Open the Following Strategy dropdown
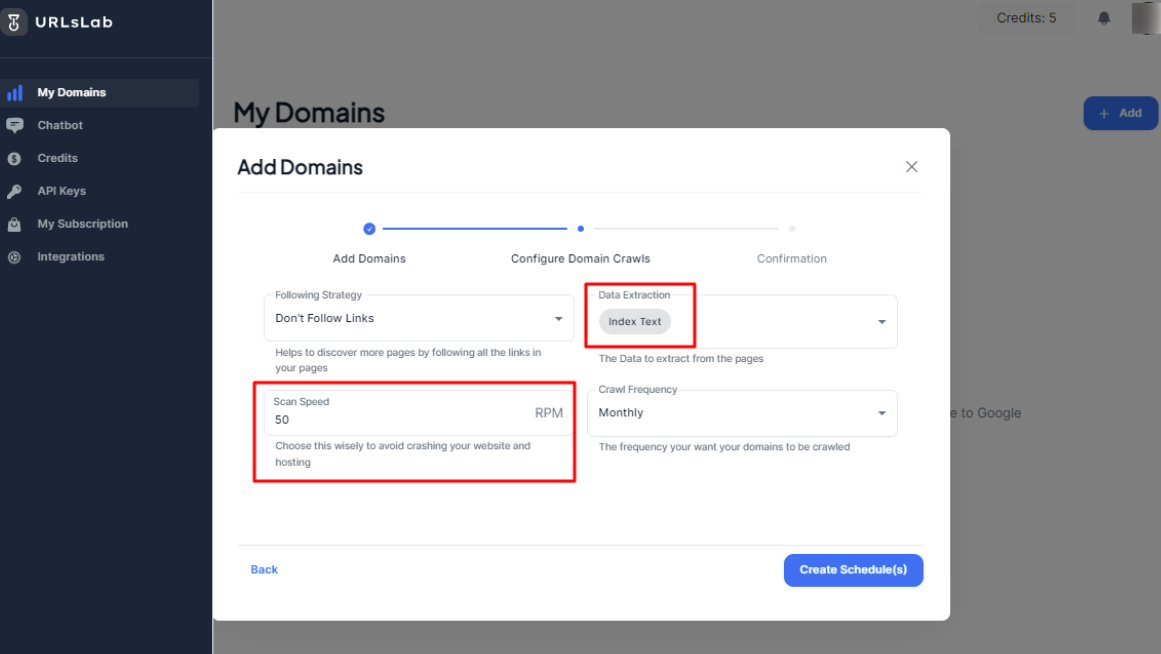 pyautogui.click(x=558, y=317)
